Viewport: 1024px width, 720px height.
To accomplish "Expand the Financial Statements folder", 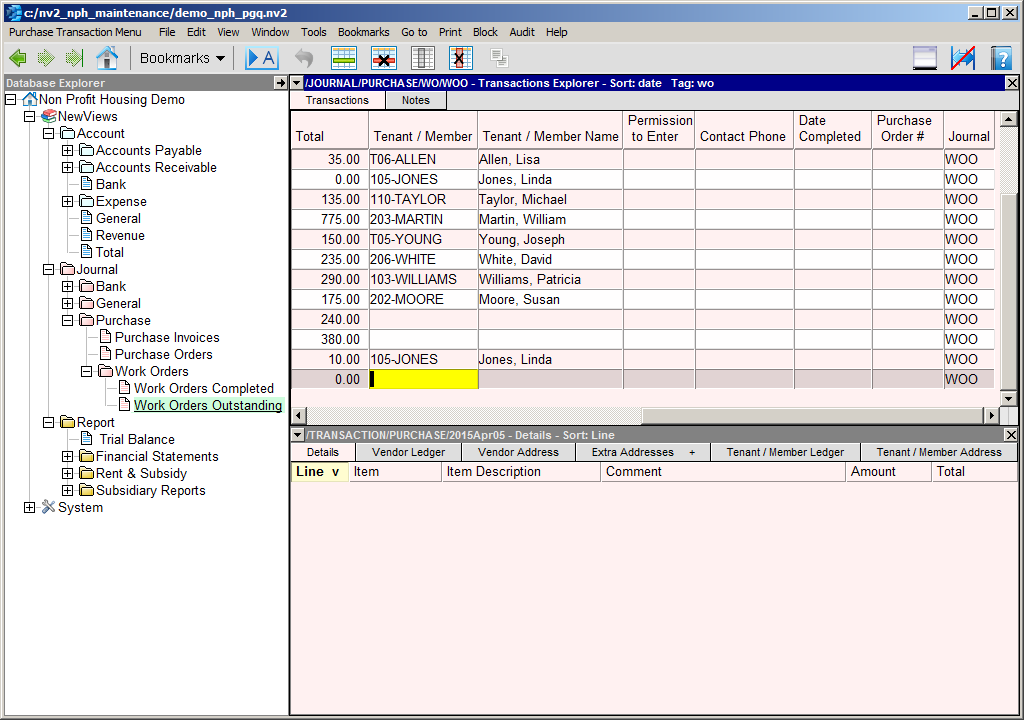I will pos(68,457).
